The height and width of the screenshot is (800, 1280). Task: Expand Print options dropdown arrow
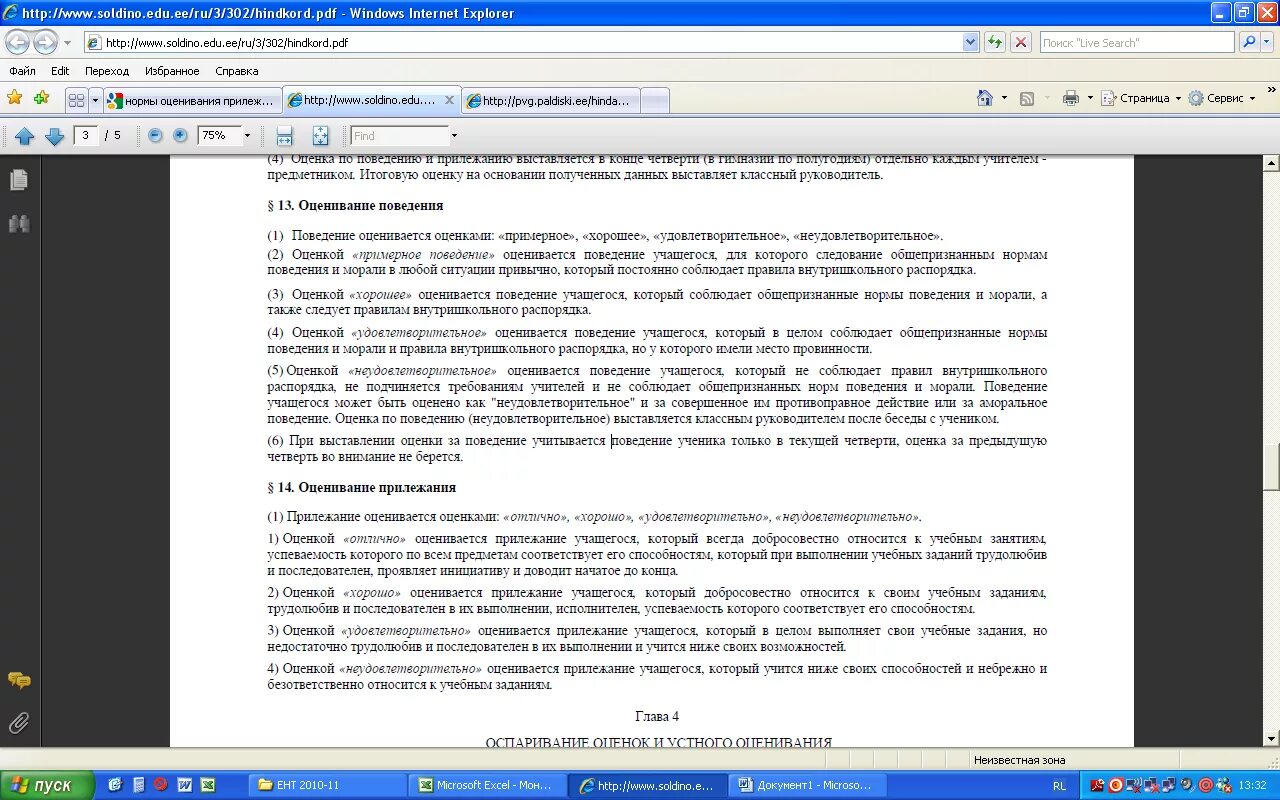click(1089, 98)
